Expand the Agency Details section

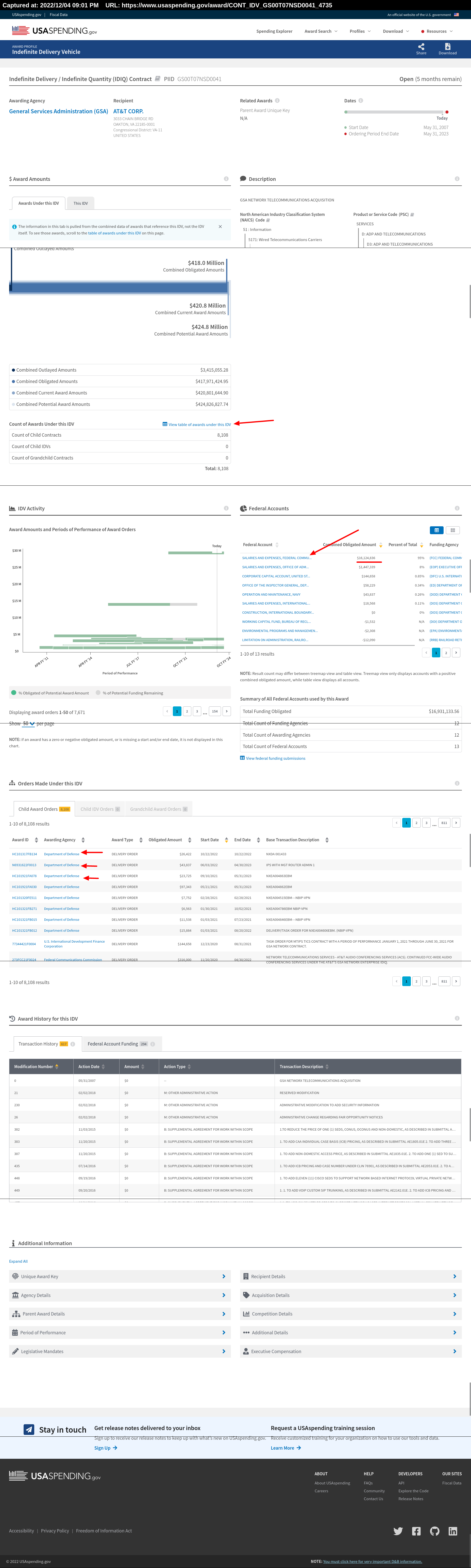coord(120,1295)
